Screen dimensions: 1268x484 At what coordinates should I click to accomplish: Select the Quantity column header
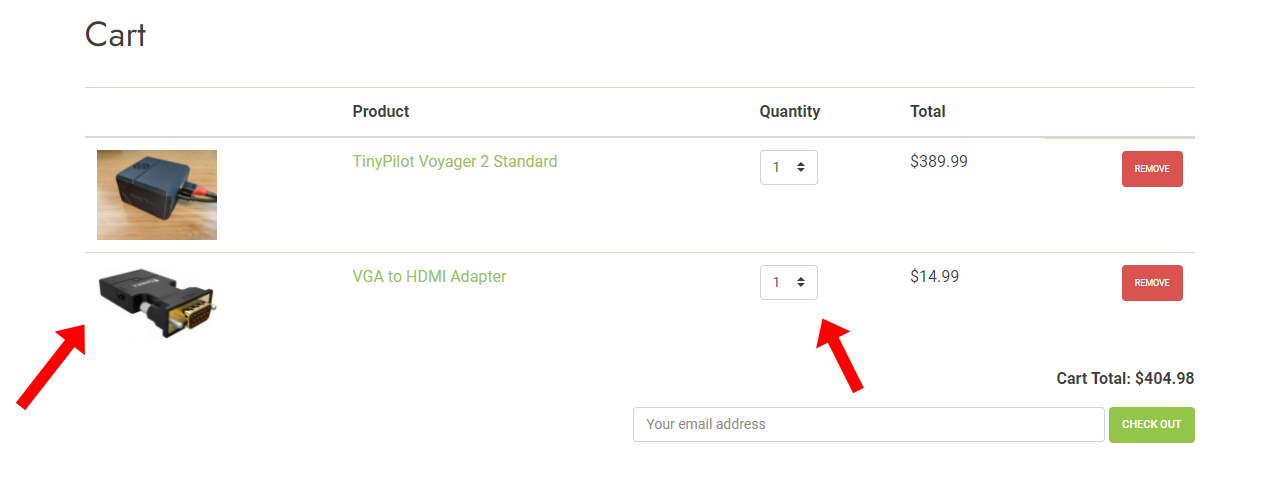[790, 111]
